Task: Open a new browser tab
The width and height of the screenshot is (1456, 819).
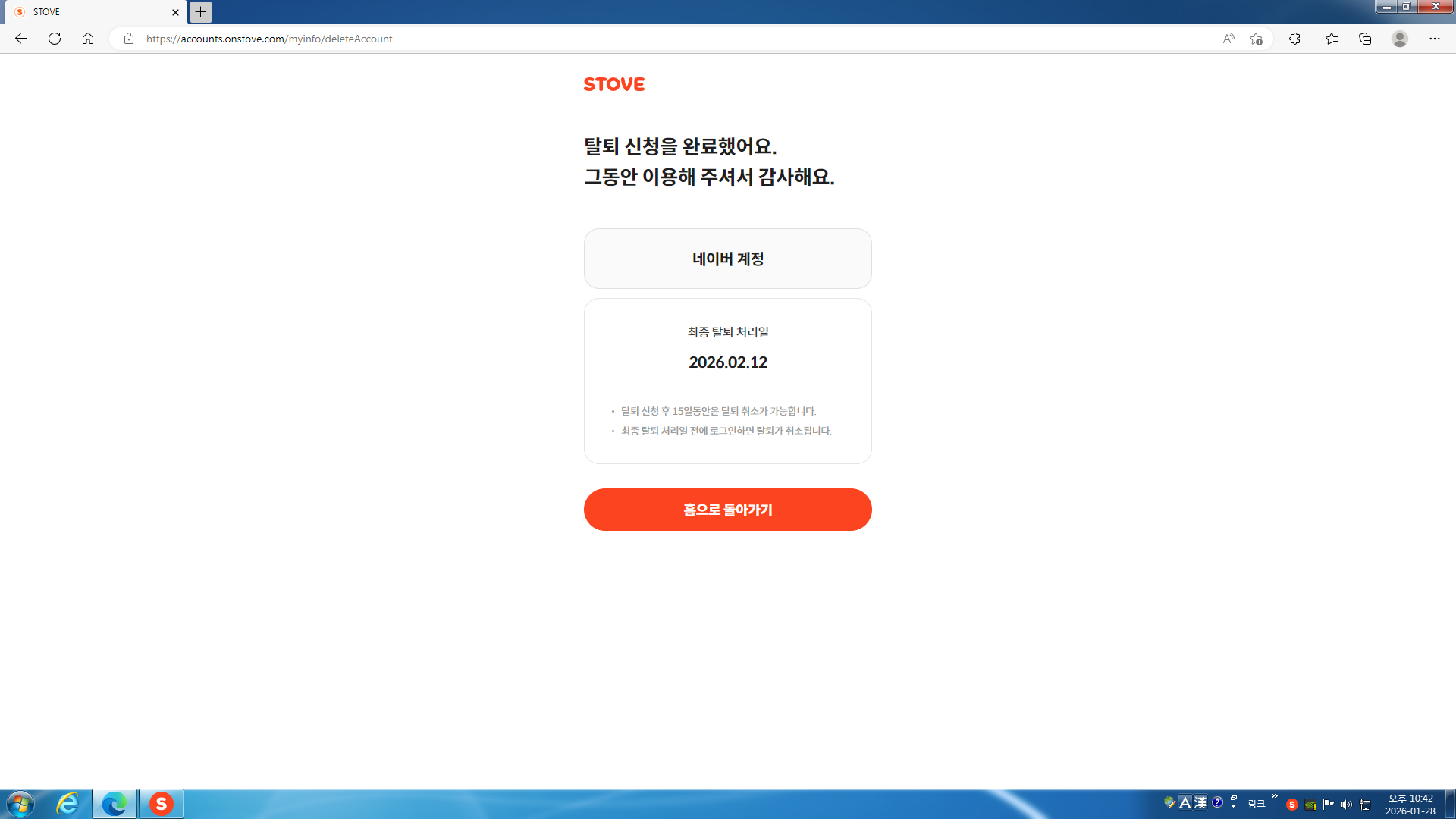Action: tap(201, 11)
